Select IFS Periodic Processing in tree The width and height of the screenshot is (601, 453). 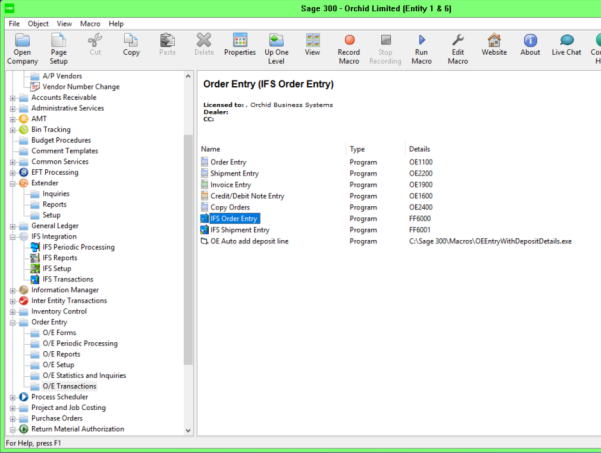coord(79,247)
